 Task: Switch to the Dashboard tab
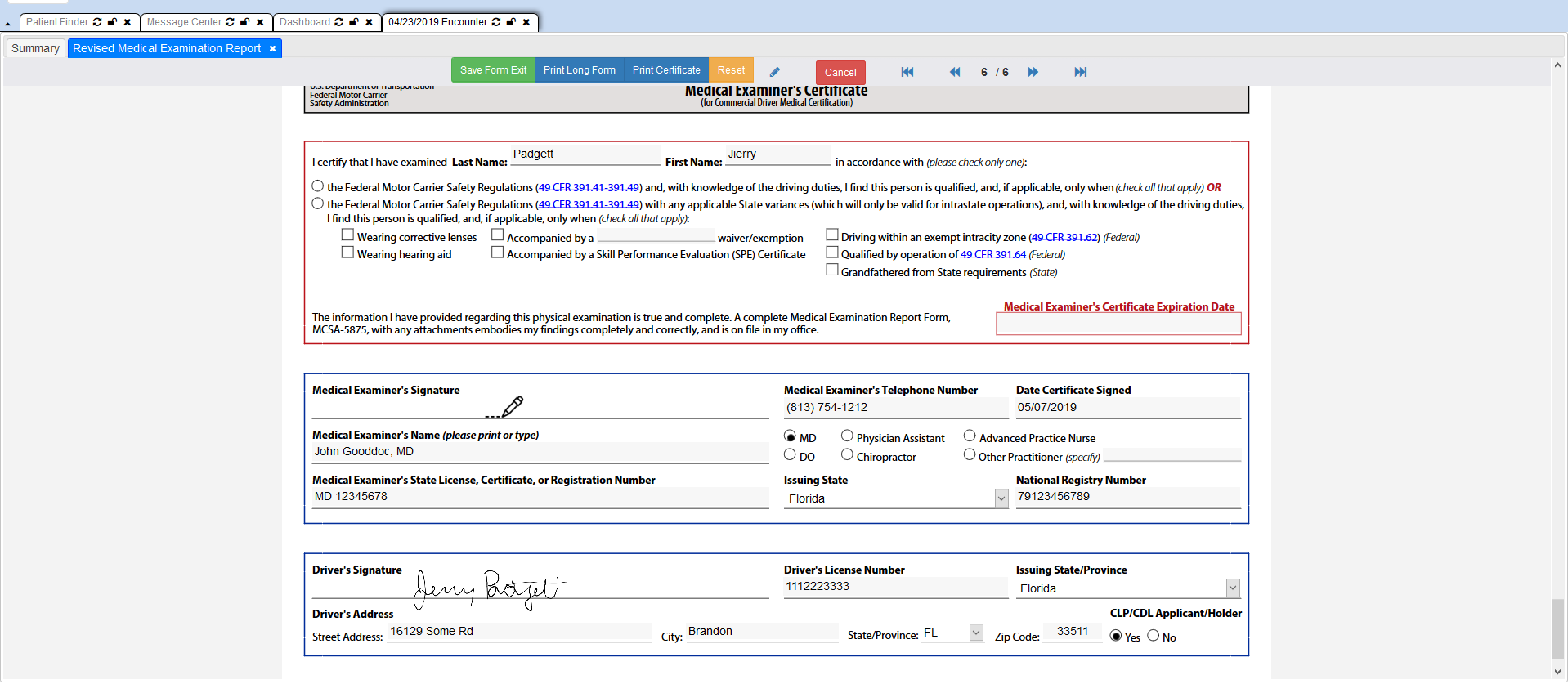(x=305, y=22)
